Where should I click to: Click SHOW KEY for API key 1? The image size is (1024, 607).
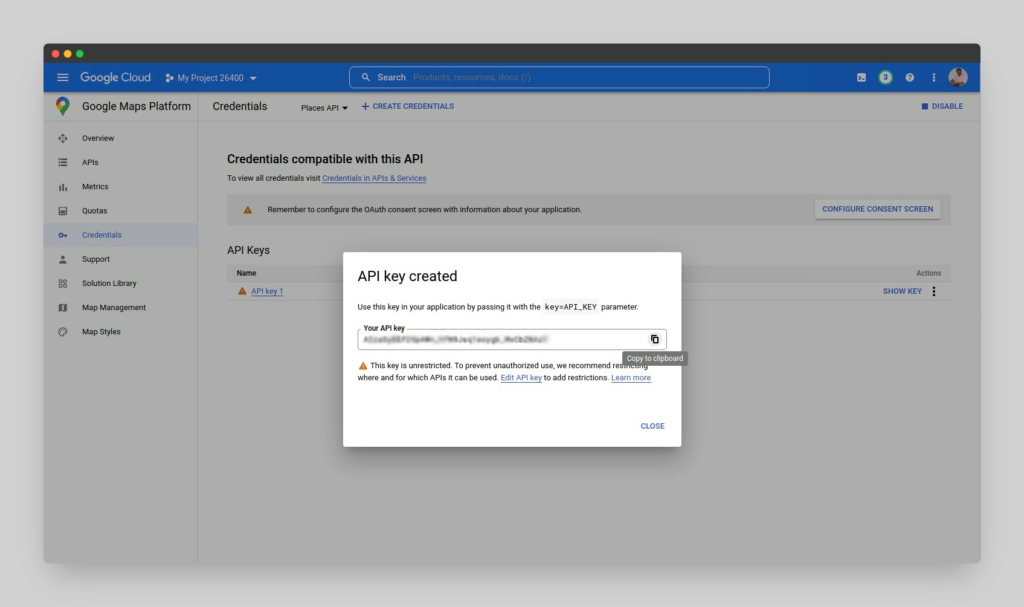(x=902, y=291)
